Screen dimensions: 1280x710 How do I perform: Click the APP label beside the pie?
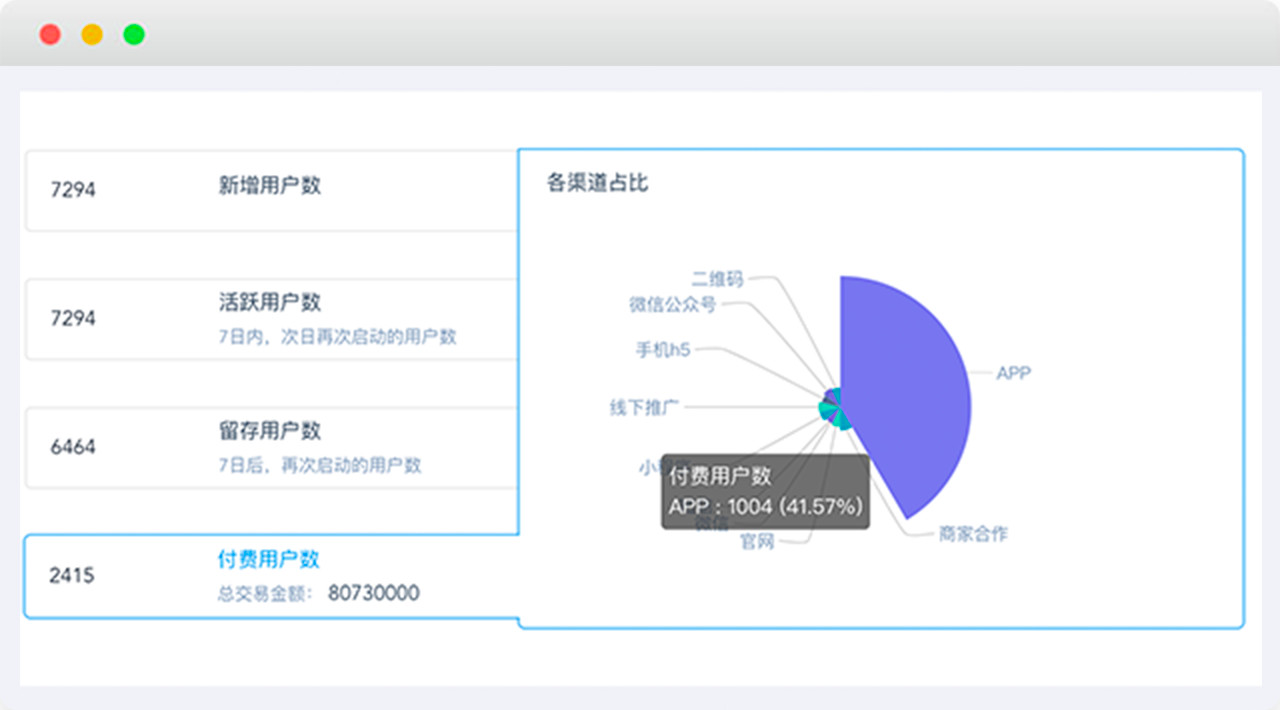pyautogui.click(x=1013, y=373)
